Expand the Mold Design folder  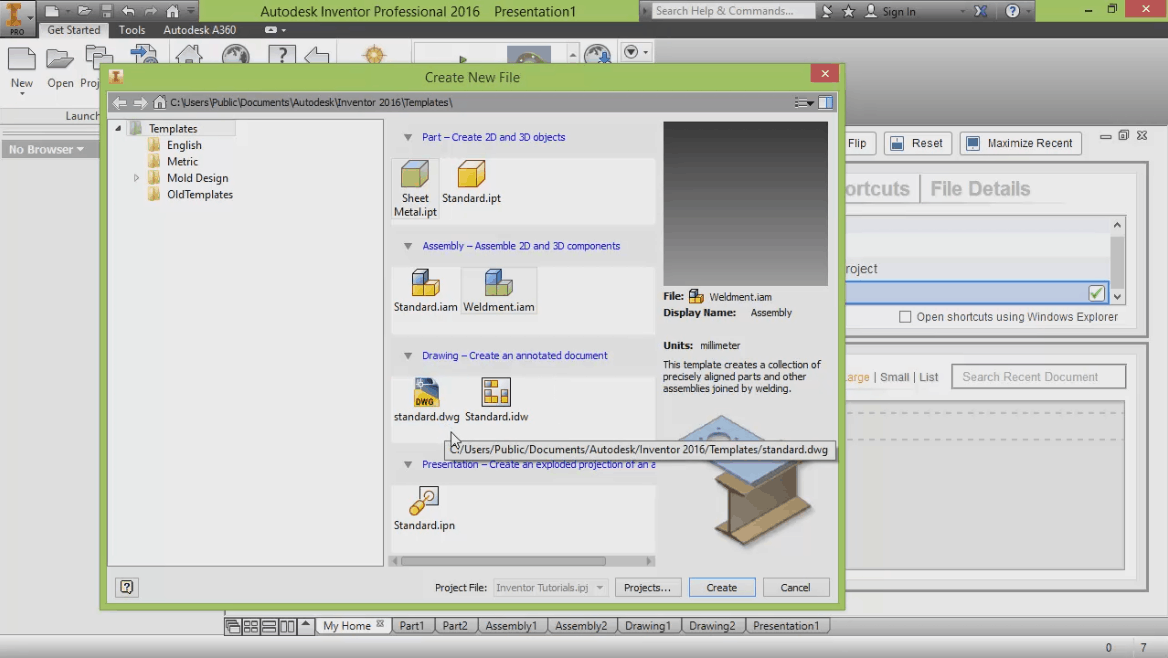pyautogui.click(x=136, y=178)
